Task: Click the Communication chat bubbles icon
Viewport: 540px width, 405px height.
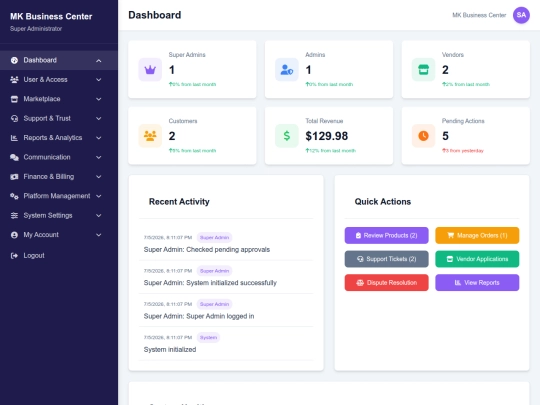Action: 14,157
